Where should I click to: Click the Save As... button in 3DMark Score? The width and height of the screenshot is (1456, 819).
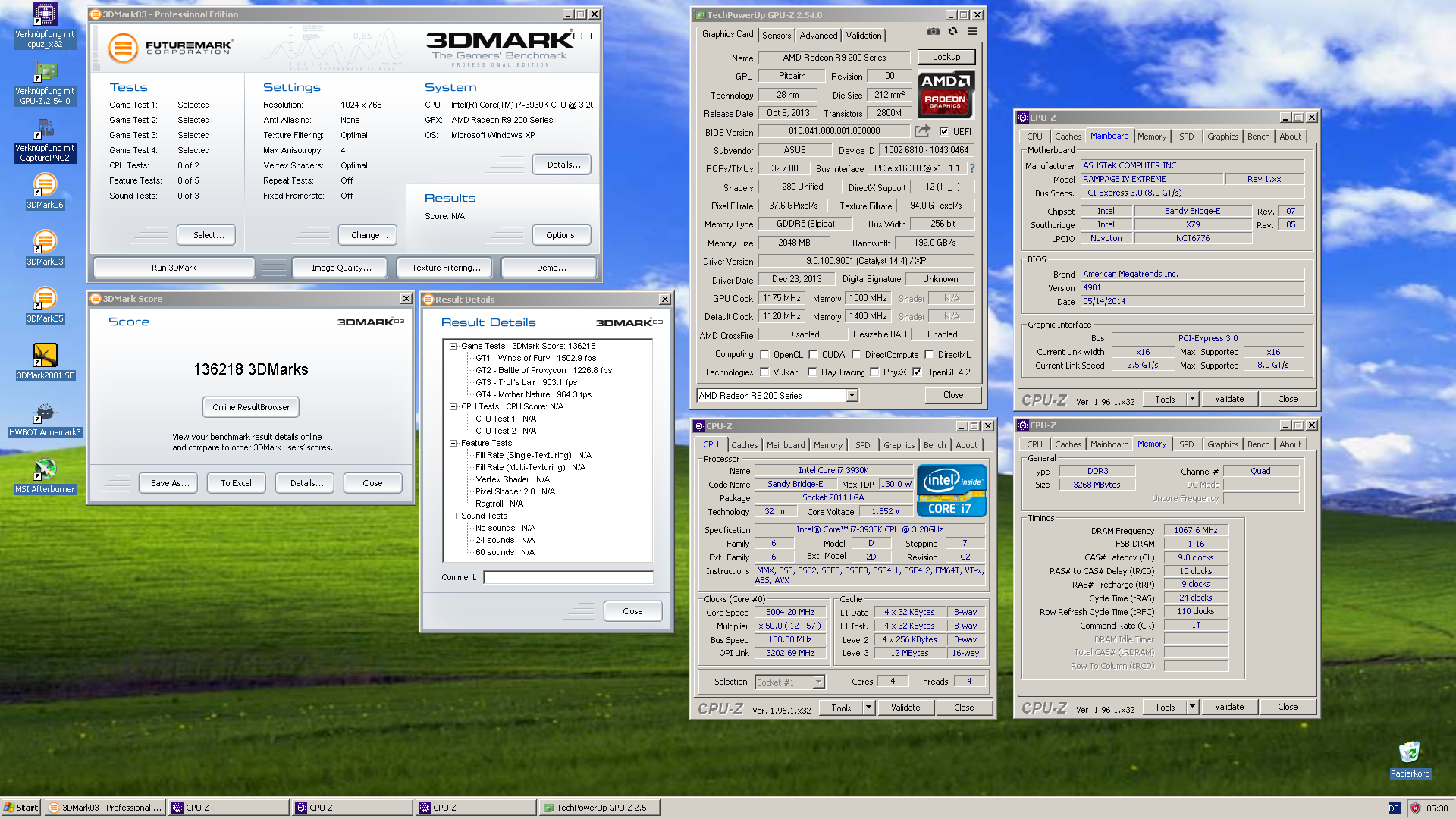(x=170, y=483)
